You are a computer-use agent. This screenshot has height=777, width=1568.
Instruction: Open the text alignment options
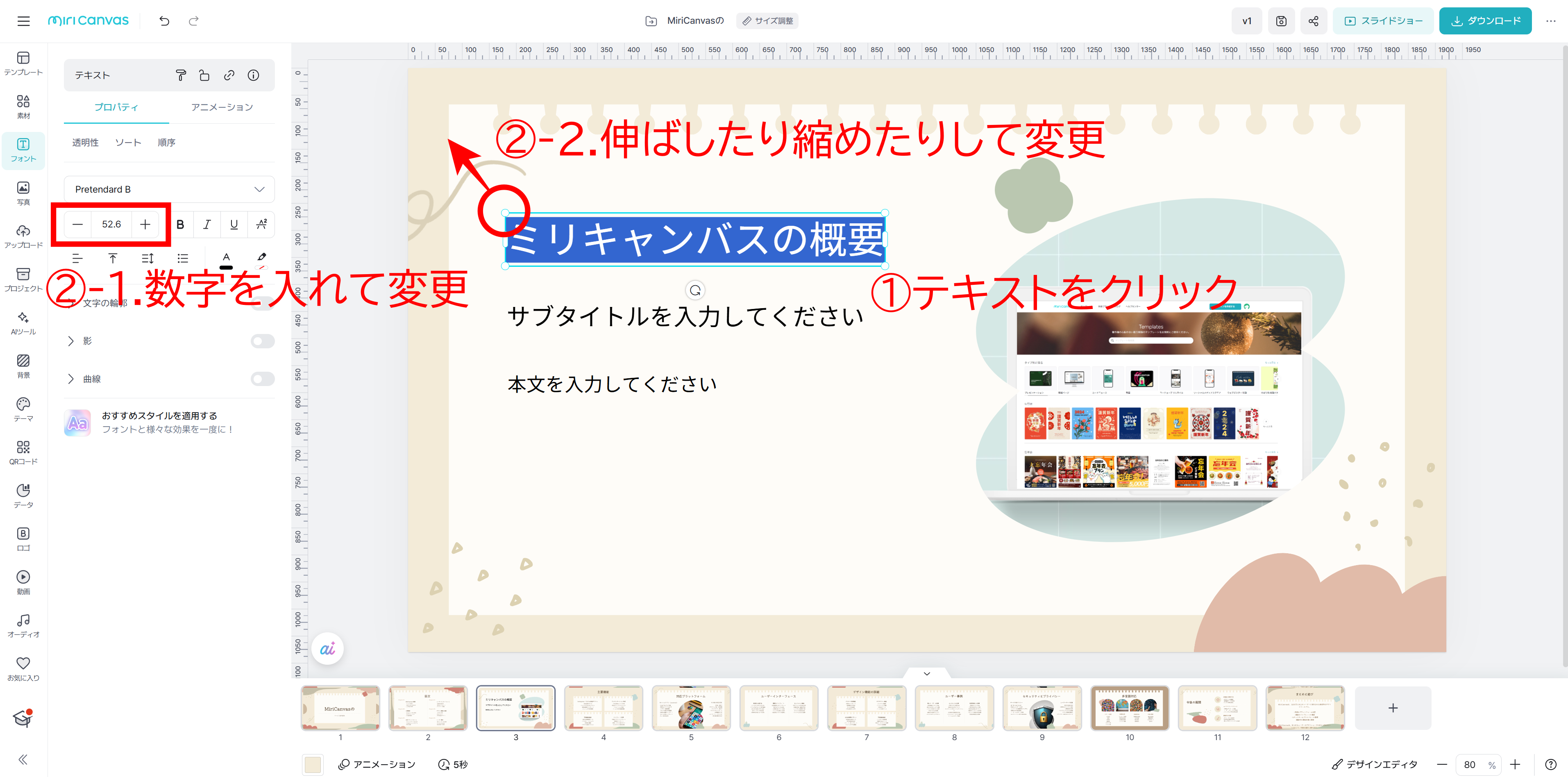pos(77,258)
